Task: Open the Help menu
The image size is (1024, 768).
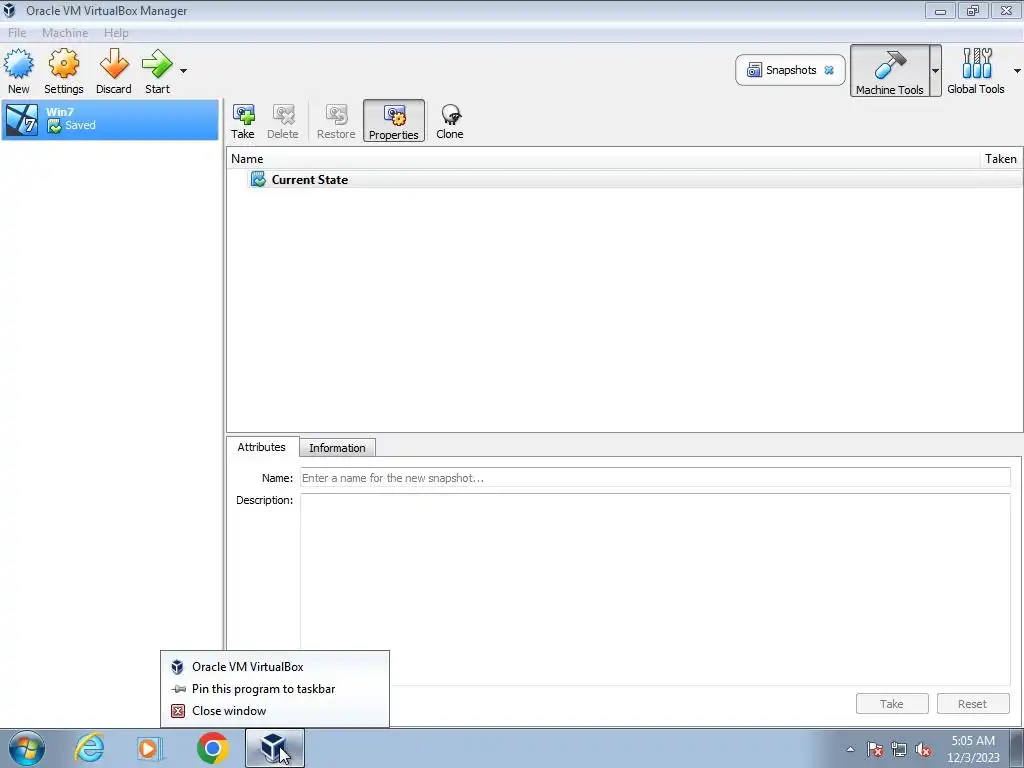Action: (x=116, y=33)
